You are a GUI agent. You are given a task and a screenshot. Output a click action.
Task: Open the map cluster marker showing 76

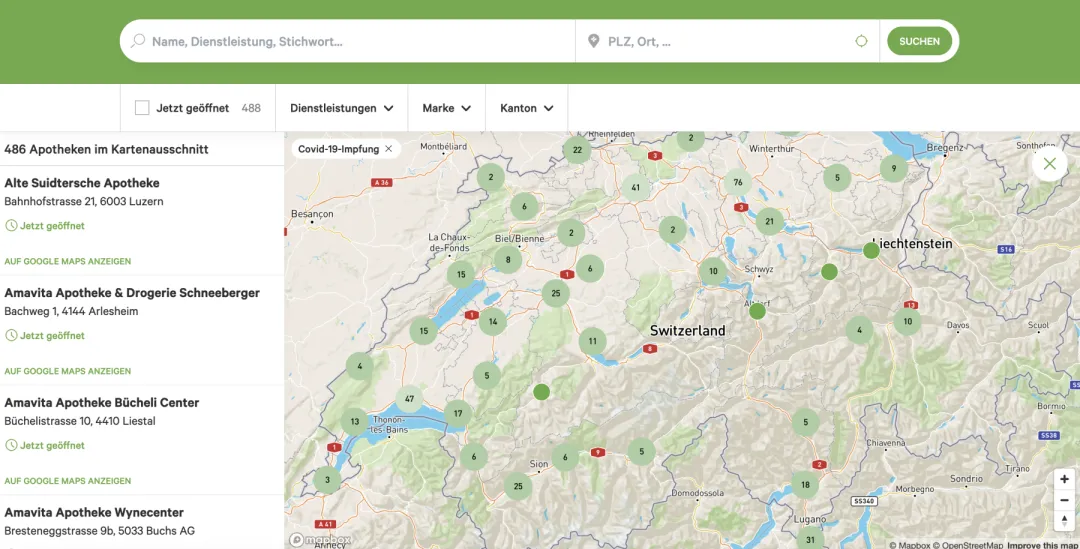[738, 182]
